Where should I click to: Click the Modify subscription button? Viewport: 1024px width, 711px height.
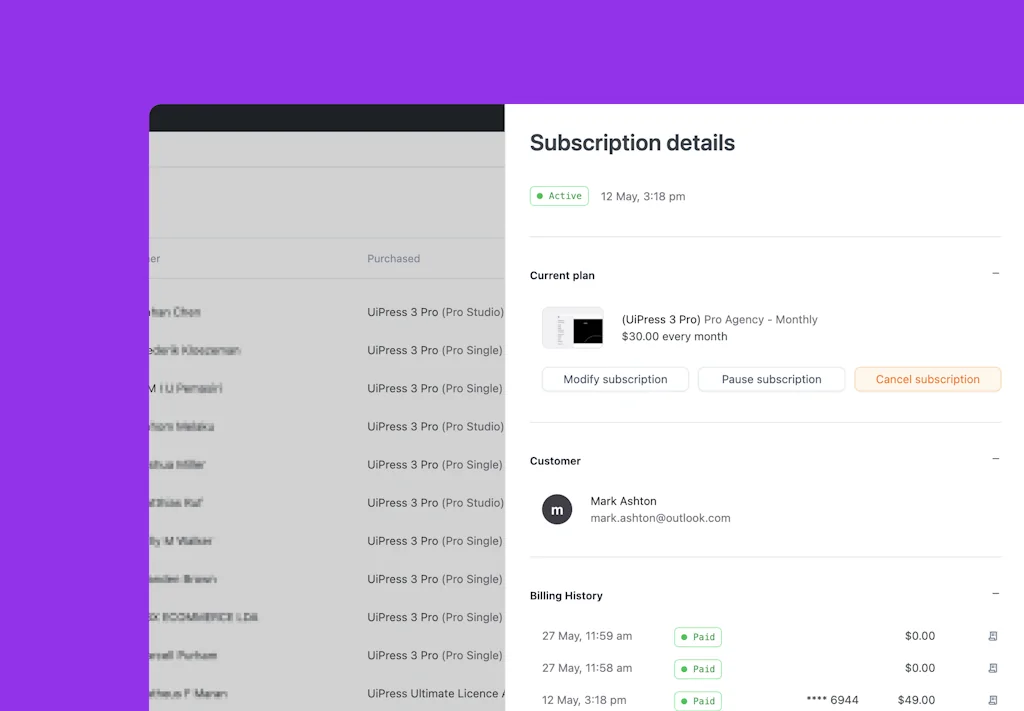click(x=615, y=379)
